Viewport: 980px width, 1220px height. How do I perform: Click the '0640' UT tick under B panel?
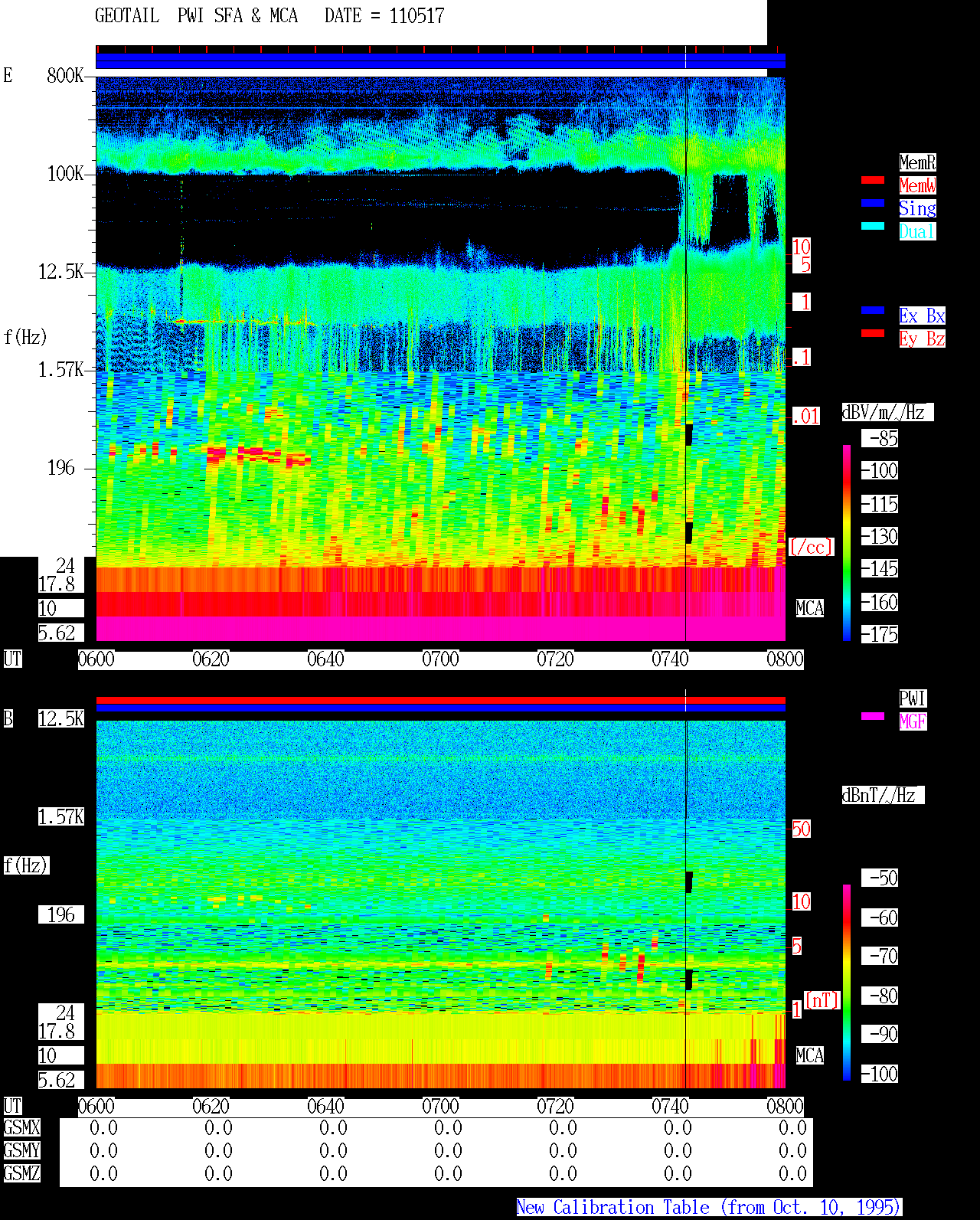point(325,1106)
